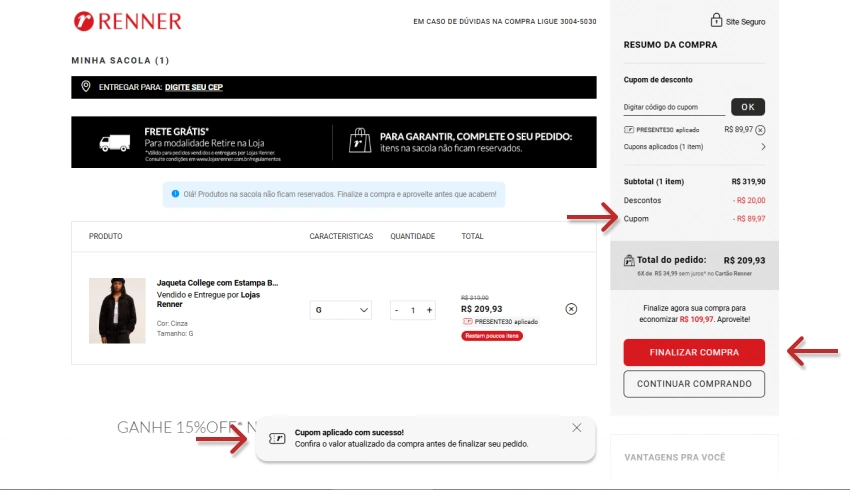Click the coupon code input field
Viewport: 850px width, 490px height.
tap(674, 107)
